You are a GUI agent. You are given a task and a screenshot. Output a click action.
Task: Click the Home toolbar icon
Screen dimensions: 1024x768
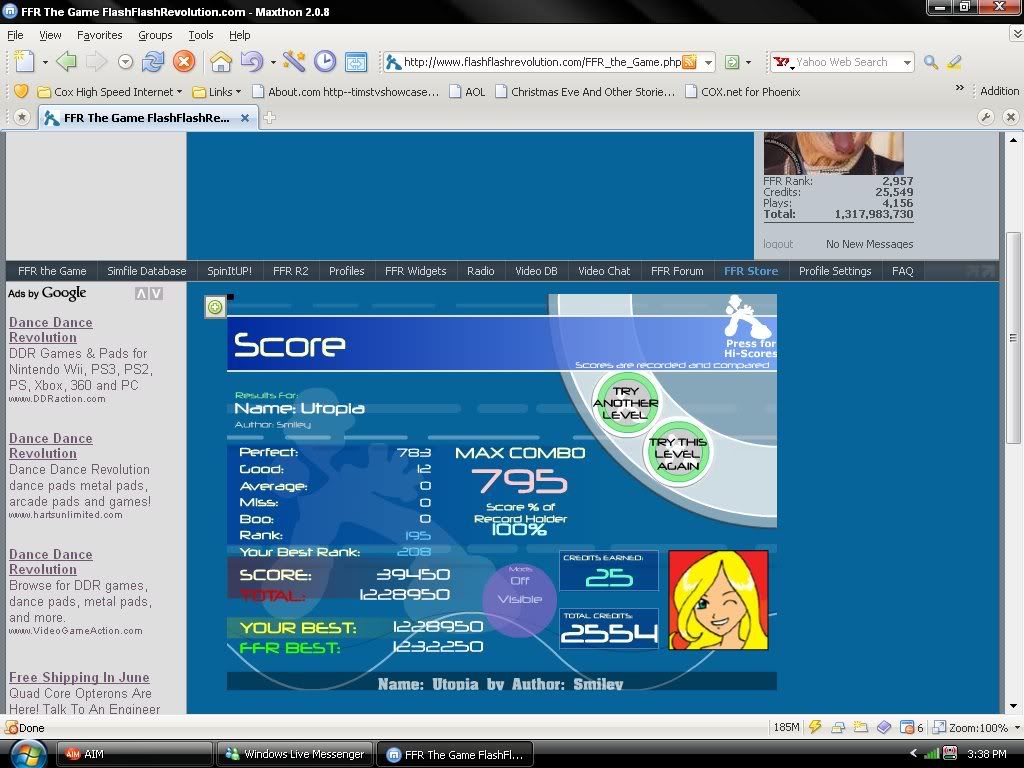221,62
